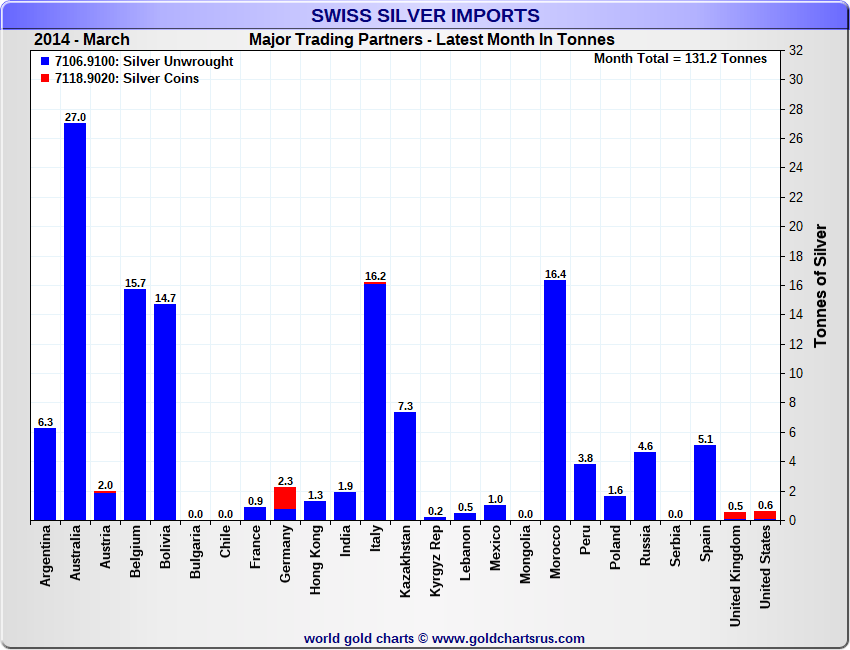Click the Australia bar labeled 27.0

click(x=75, y=321)
